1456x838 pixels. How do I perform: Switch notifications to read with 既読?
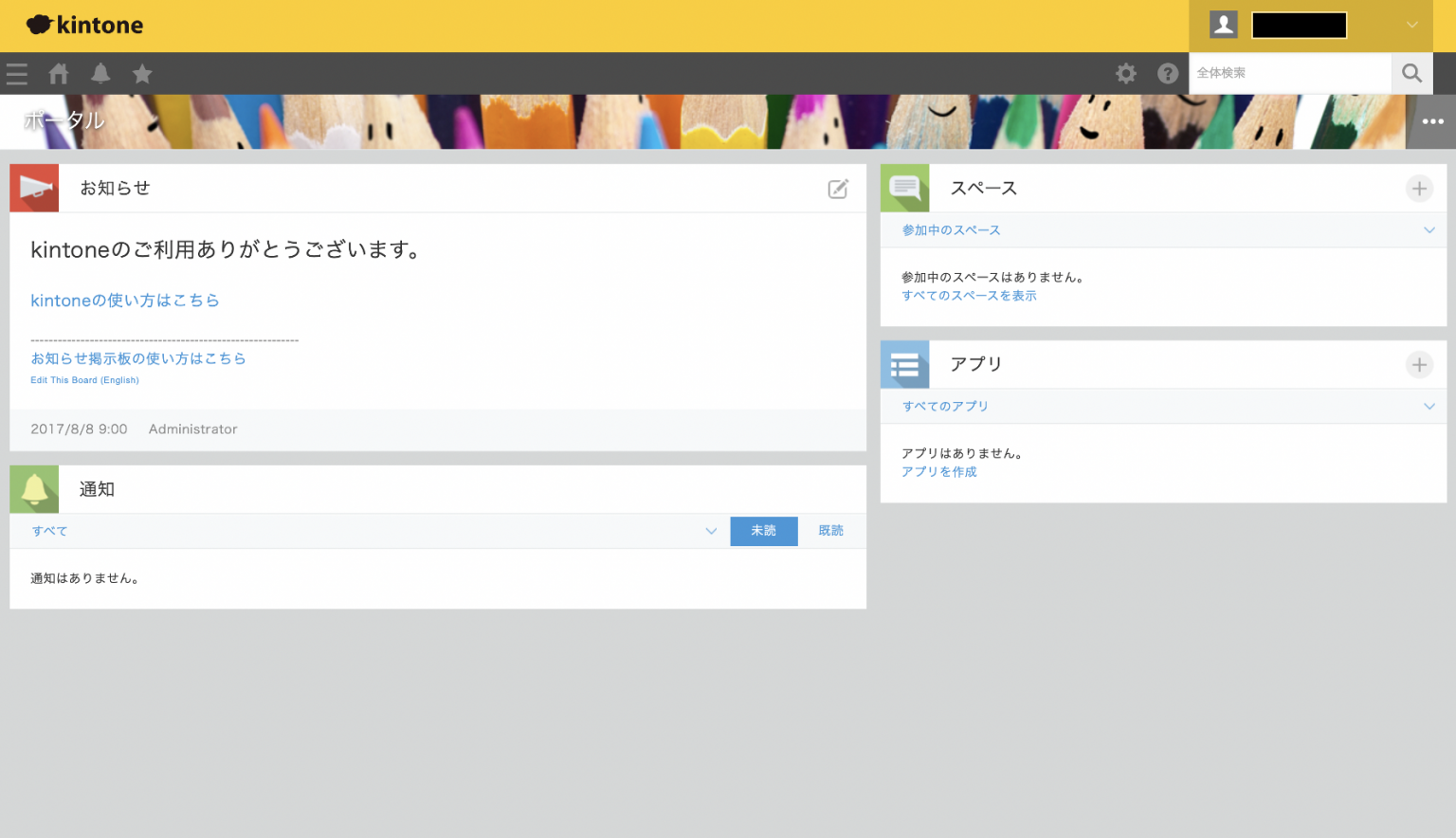pyautogui.click(x=830, y=531)
